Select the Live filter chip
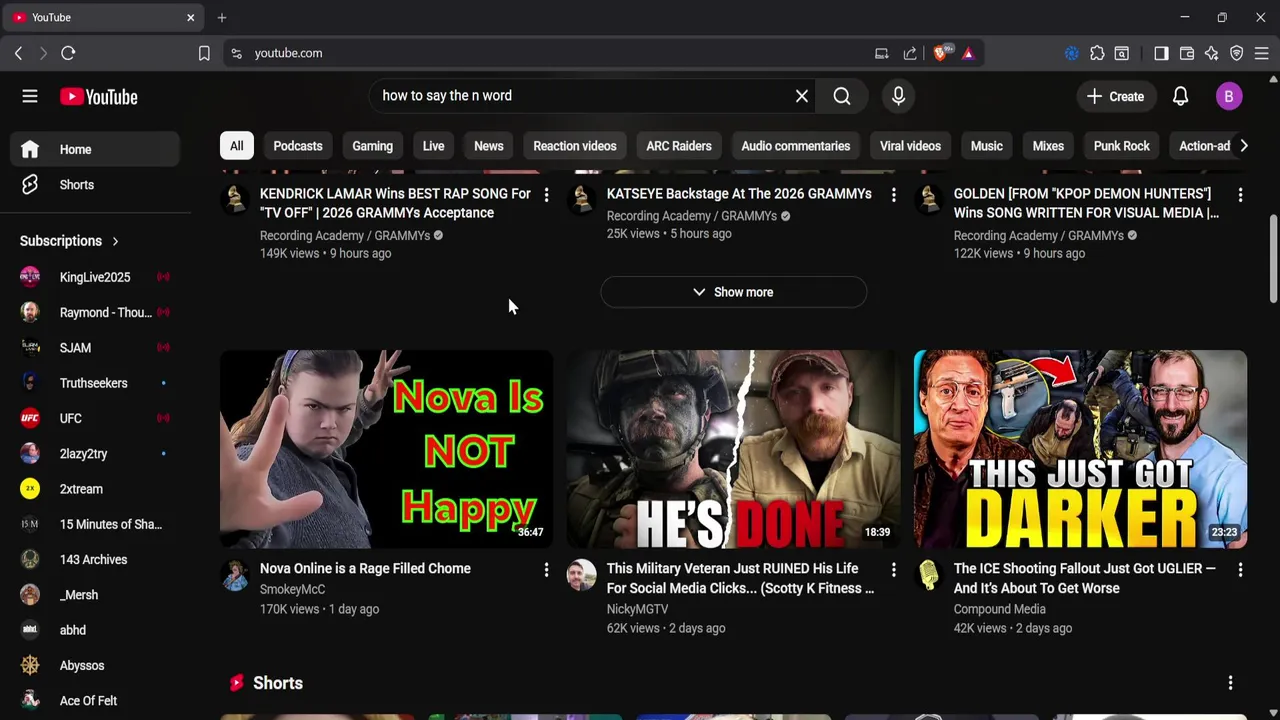 point(433,146)
